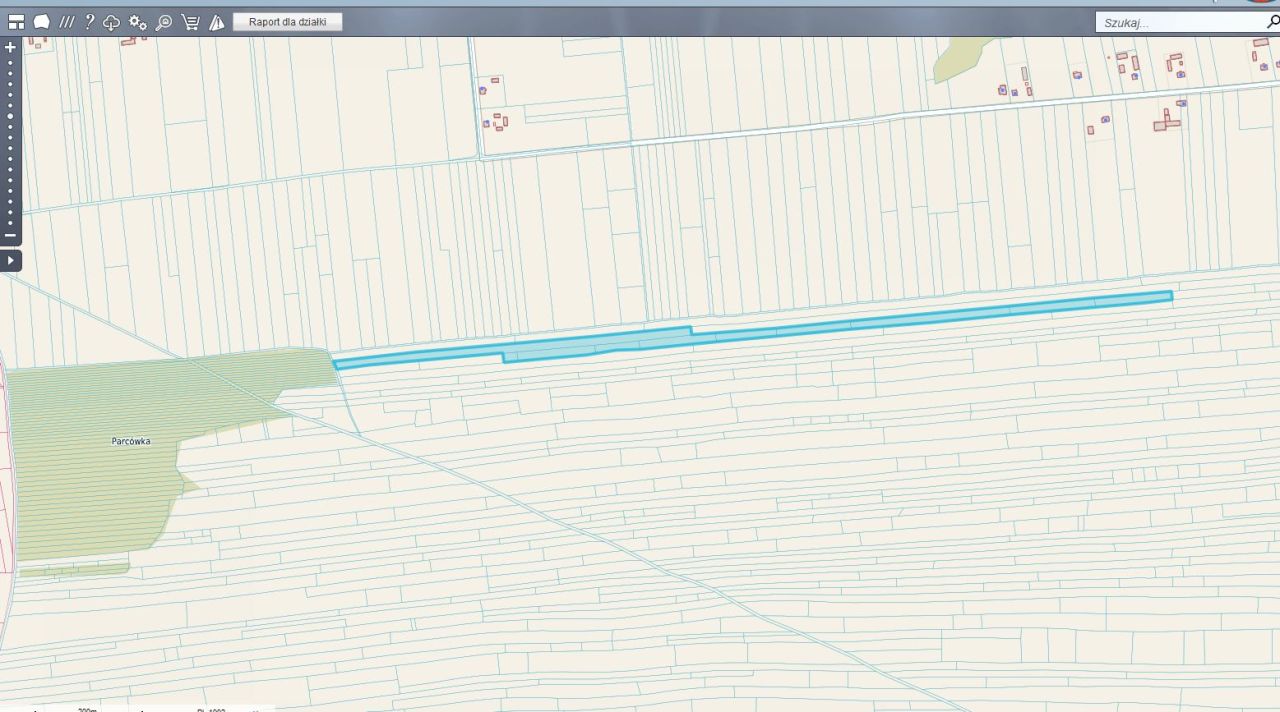Click the topmost dot of zoom slider
The height and width of the screenshot is (712, 1280).
10,63
